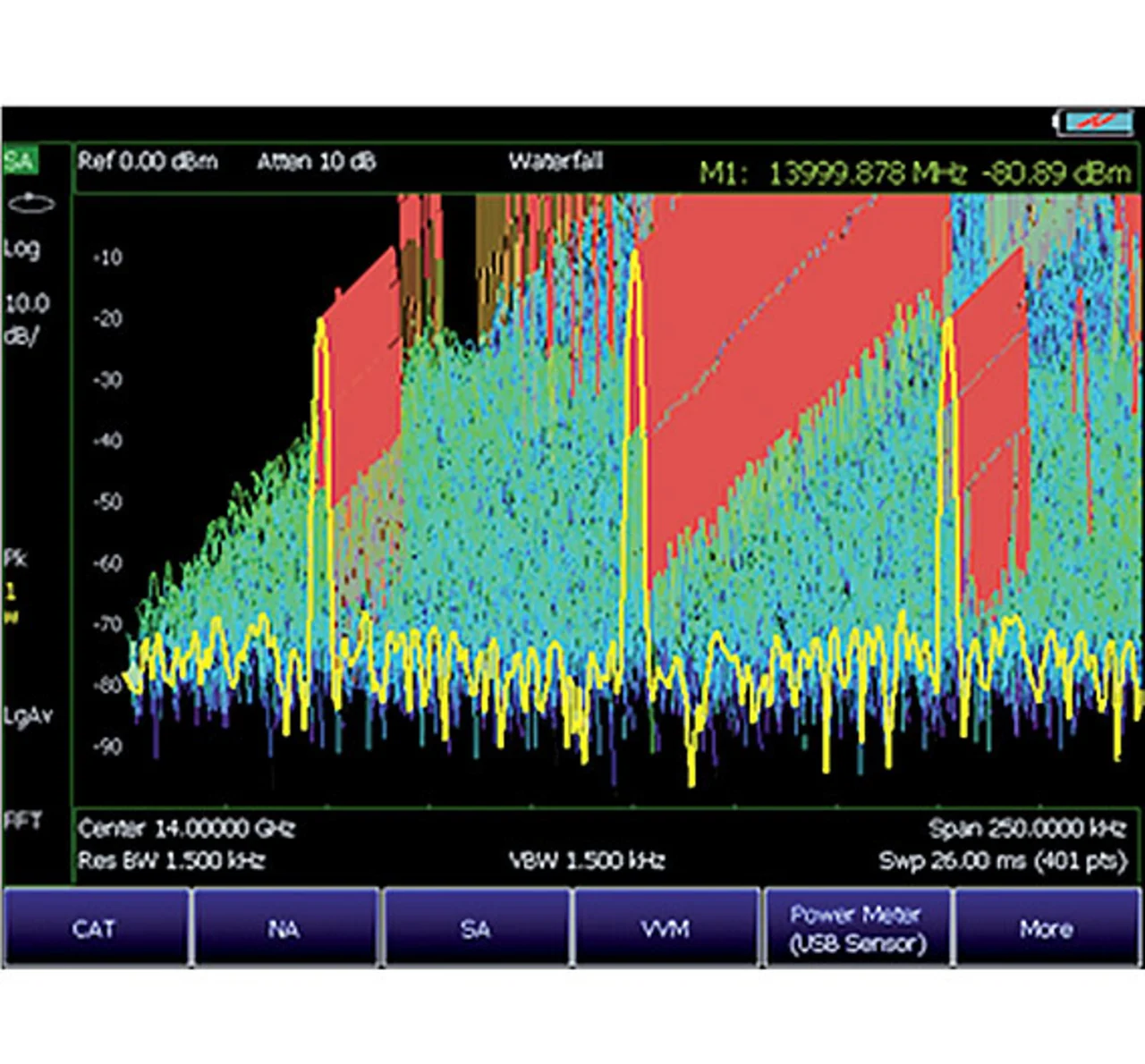Click the continuous sweep loop icon
The width and height of the screenshot is (1145, 1064).
[x=30, y=203]
